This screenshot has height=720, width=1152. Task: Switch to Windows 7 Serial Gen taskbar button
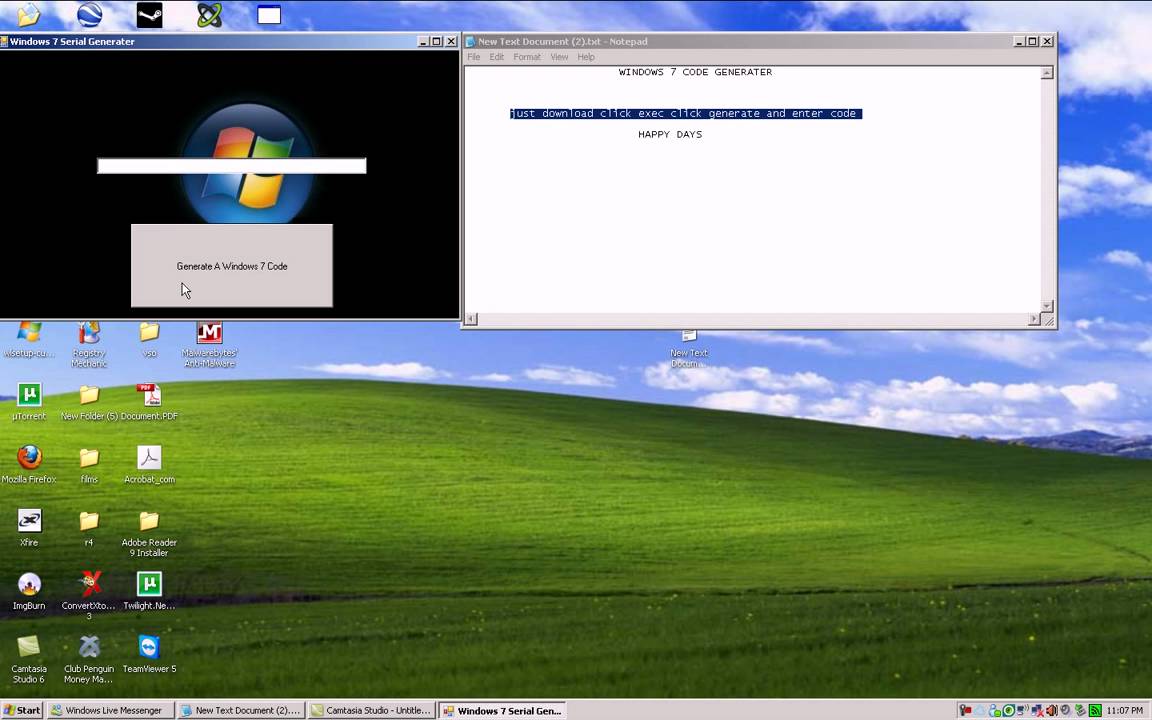click(x=503, y=710)
